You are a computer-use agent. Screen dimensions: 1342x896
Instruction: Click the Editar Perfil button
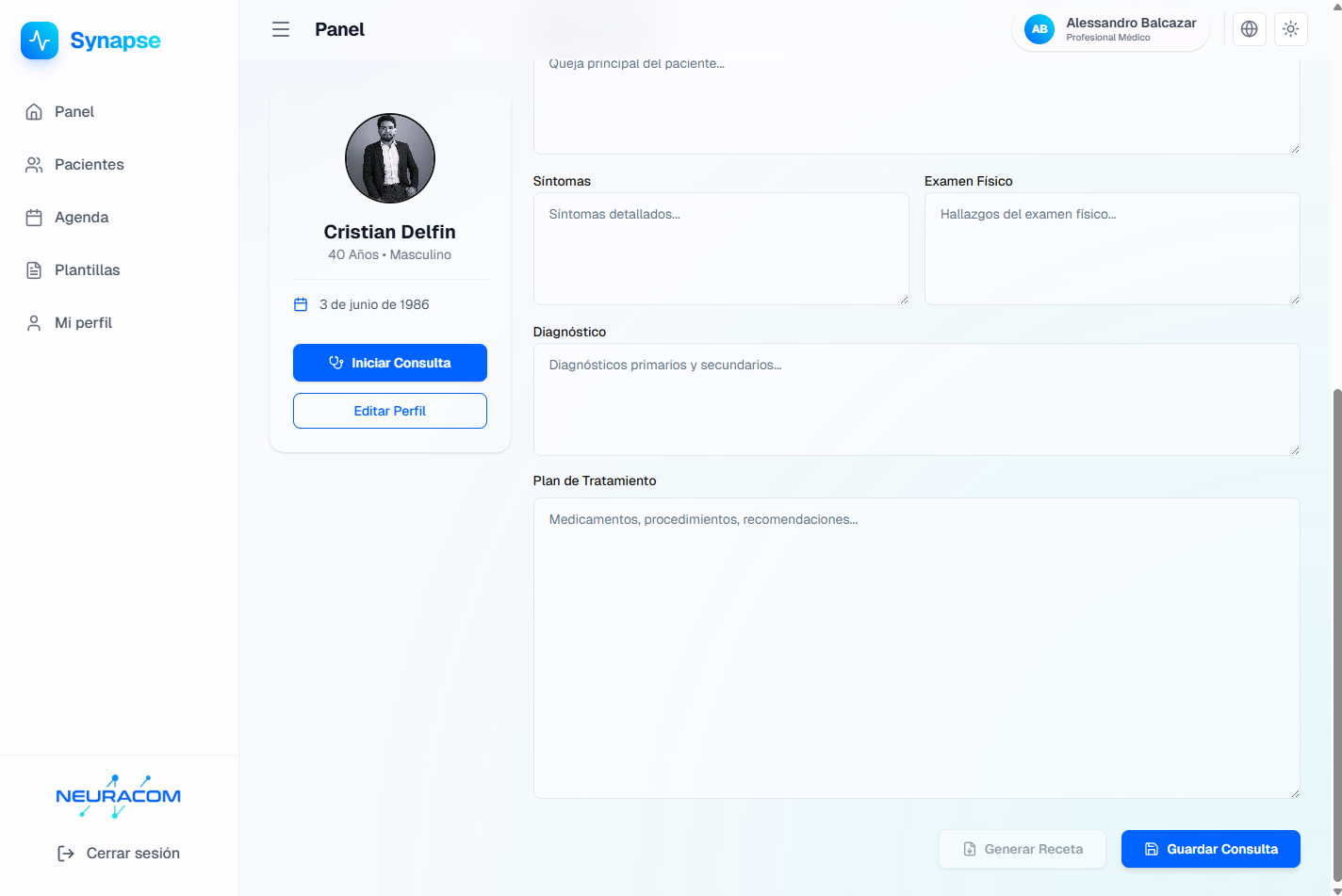[x=389, y=411]
